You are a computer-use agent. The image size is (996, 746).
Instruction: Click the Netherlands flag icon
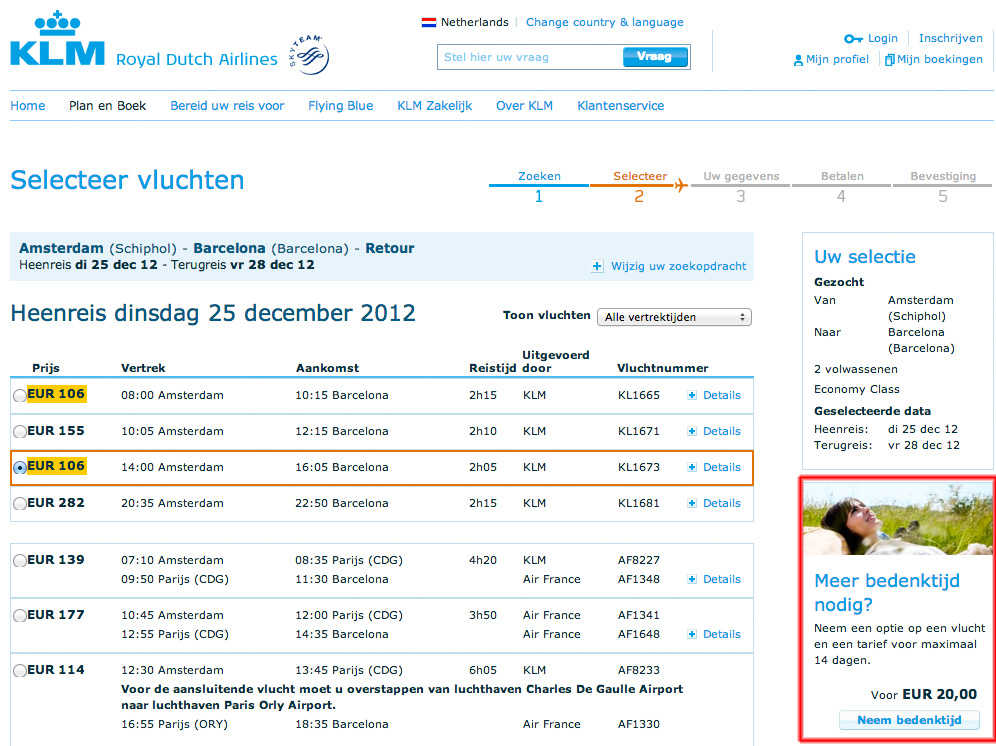(428, 22)
